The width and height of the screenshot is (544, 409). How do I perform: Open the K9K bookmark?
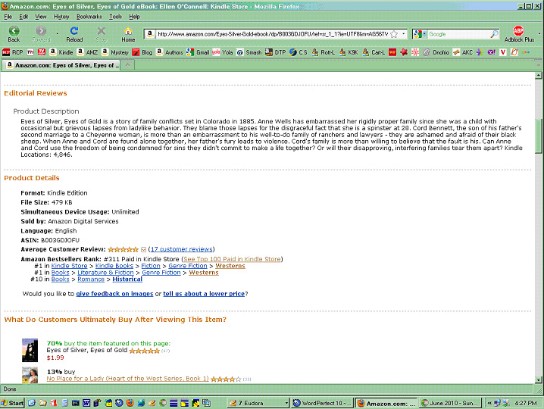point(349,52)
